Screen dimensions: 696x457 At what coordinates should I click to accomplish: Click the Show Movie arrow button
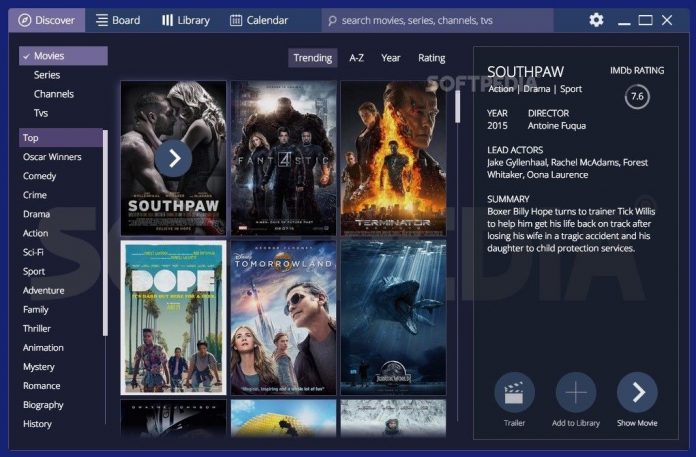click(637, 393)
